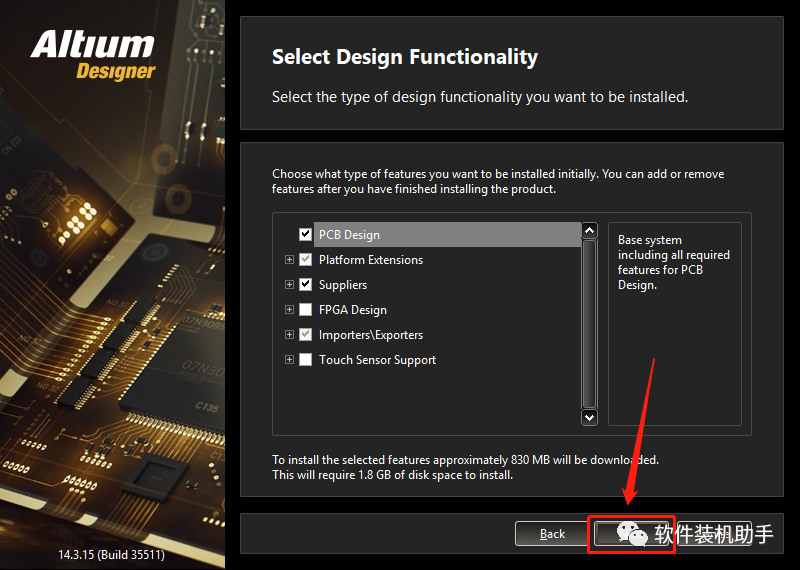Toggle the Importers\Exporters checkbox
Screen dimensions: 800x570
(x=305, y=334)
